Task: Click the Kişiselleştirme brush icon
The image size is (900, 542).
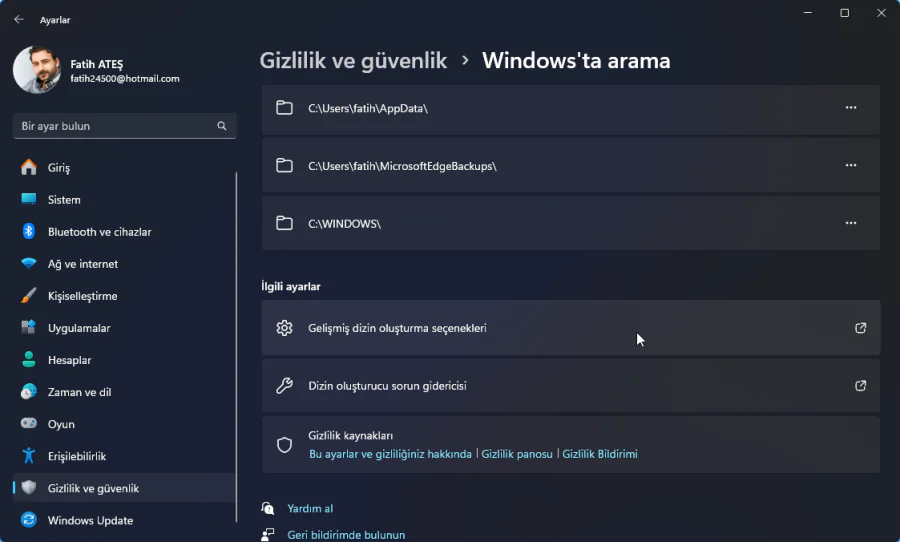Action: click(29, 296)
